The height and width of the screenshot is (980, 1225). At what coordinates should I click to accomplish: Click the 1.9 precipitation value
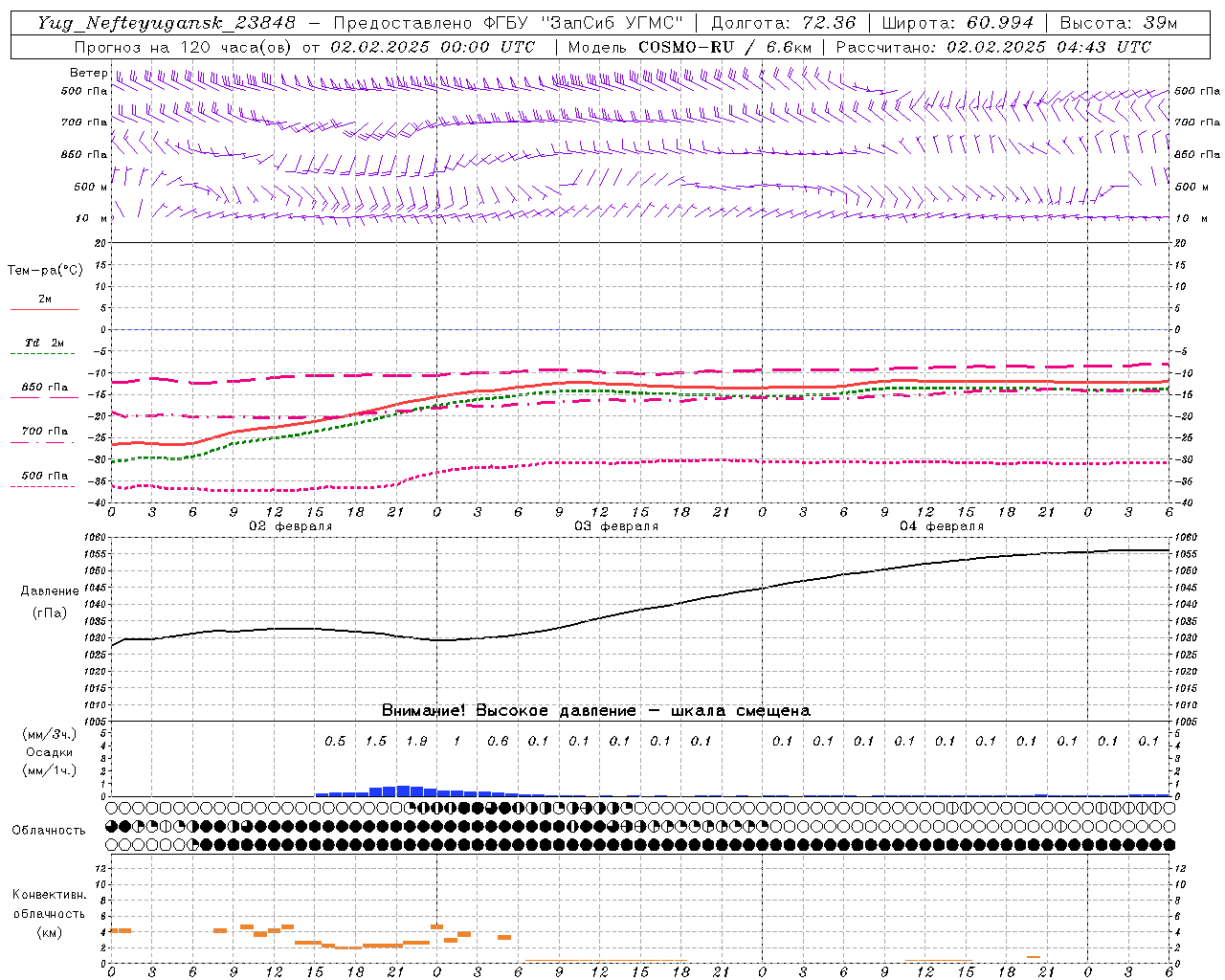click(x=416, y=741)
